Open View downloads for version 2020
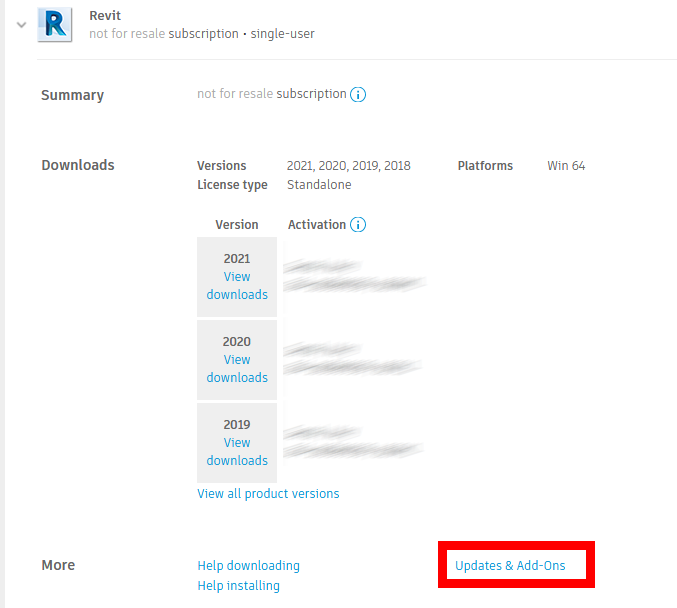The height and width of the screenshot is (608, 677). click(237, 368)
